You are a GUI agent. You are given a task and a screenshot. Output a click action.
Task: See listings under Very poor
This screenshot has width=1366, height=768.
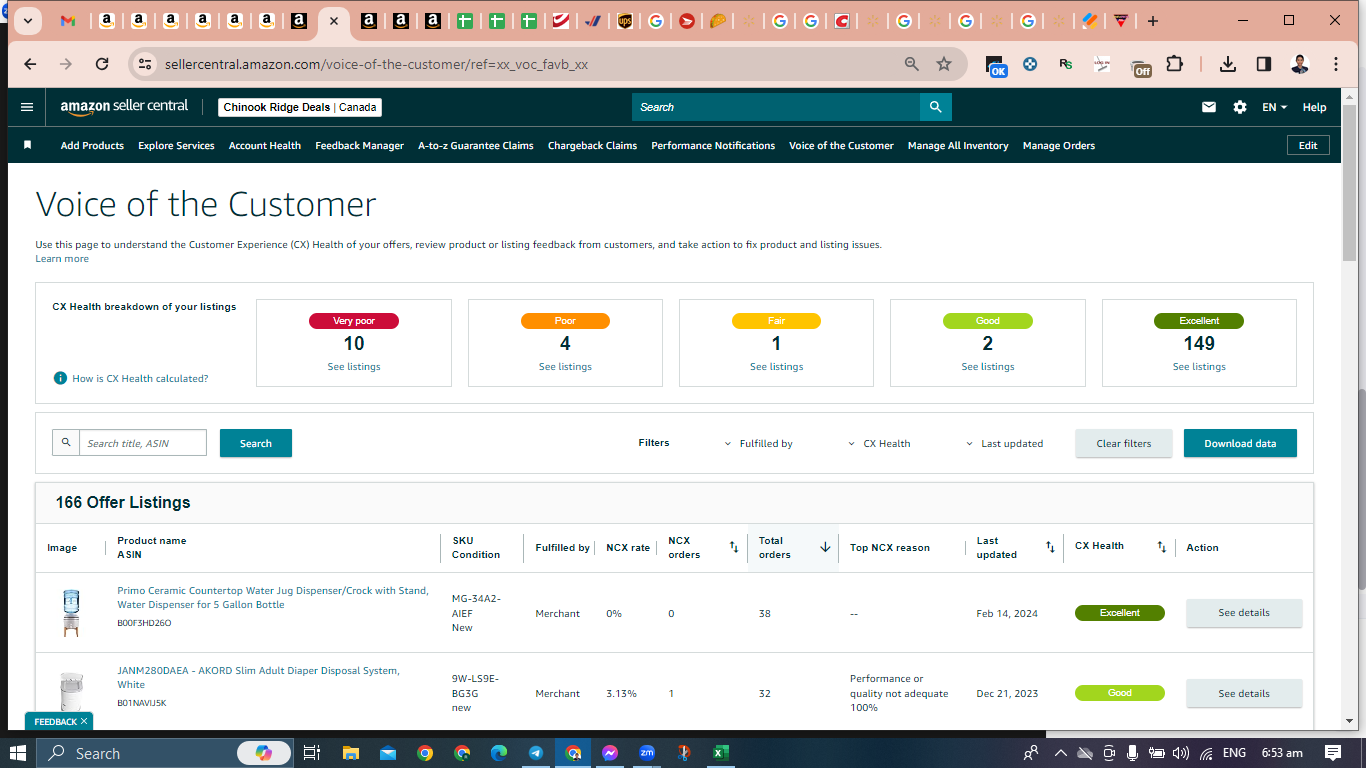tap(354, 367)
